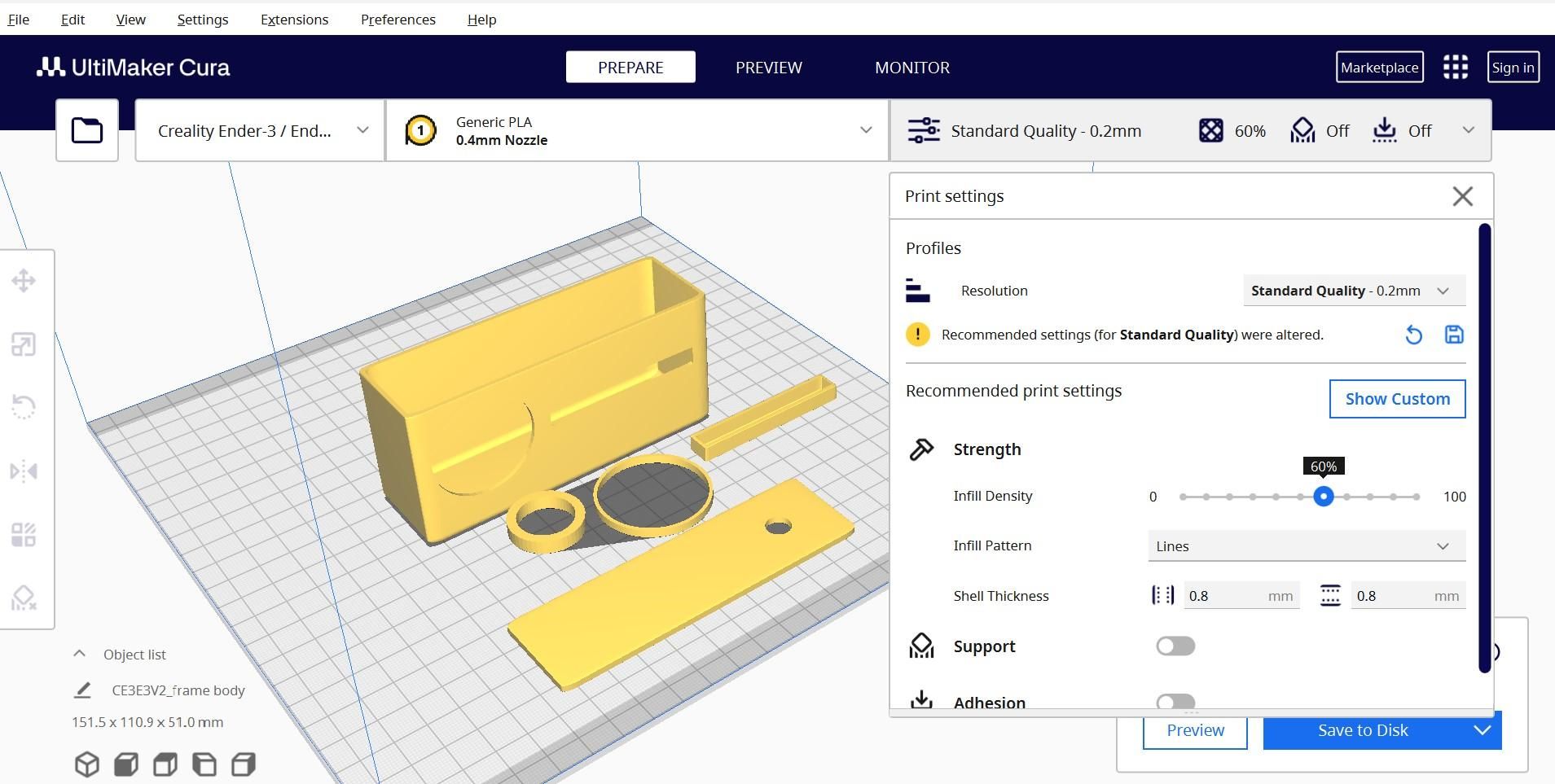Open the File menu
The height and width of the screenshot is (784, 1555).
[x=18, y=20]
